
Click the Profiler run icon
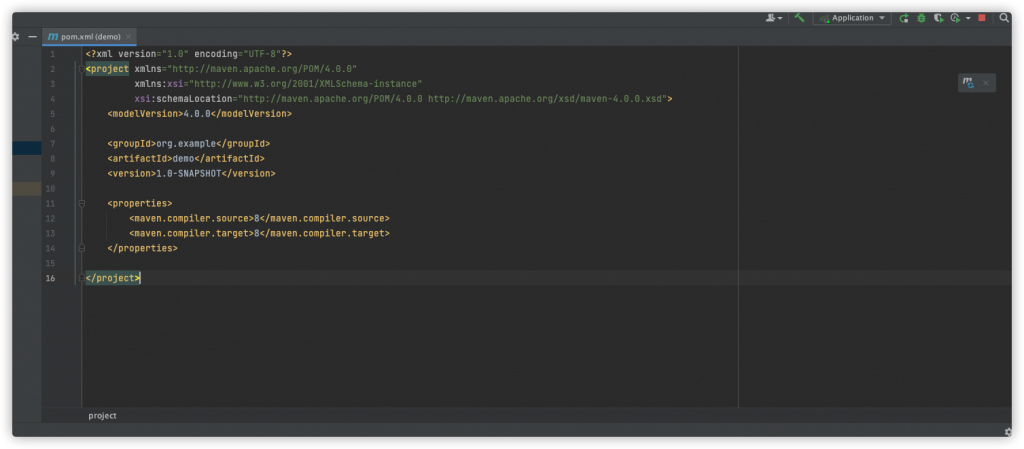(955, 18)
